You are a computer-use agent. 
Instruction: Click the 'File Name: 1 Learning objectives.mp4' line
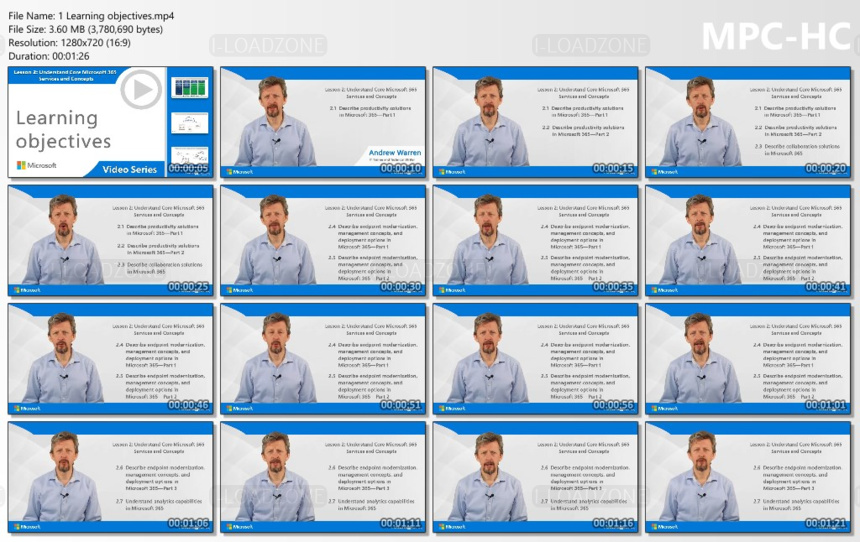[91, 16]
